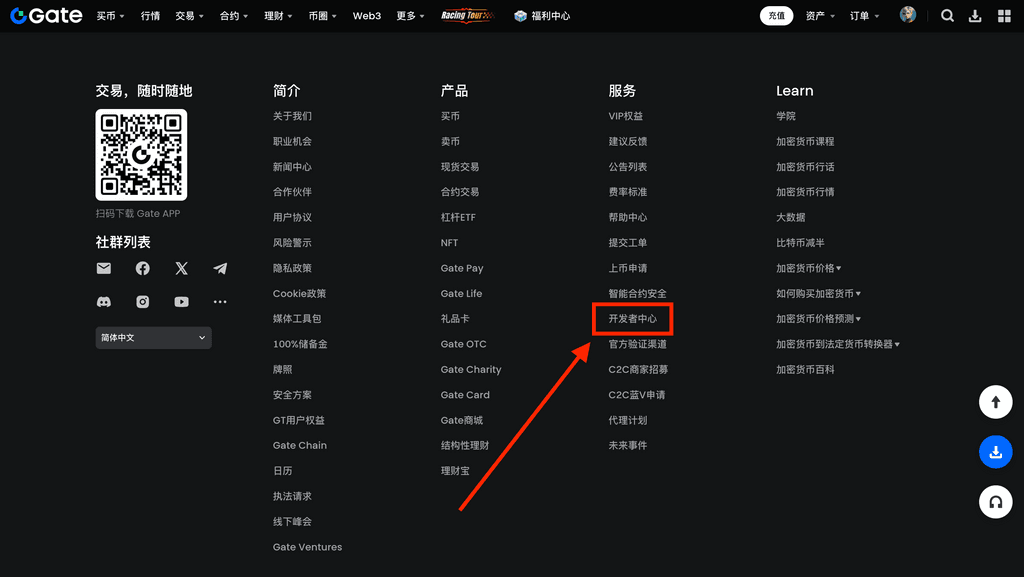Click the Telegram icon
Image resolution: width=1024 pixels, height=577 pixels.
(x=220, y=269)
